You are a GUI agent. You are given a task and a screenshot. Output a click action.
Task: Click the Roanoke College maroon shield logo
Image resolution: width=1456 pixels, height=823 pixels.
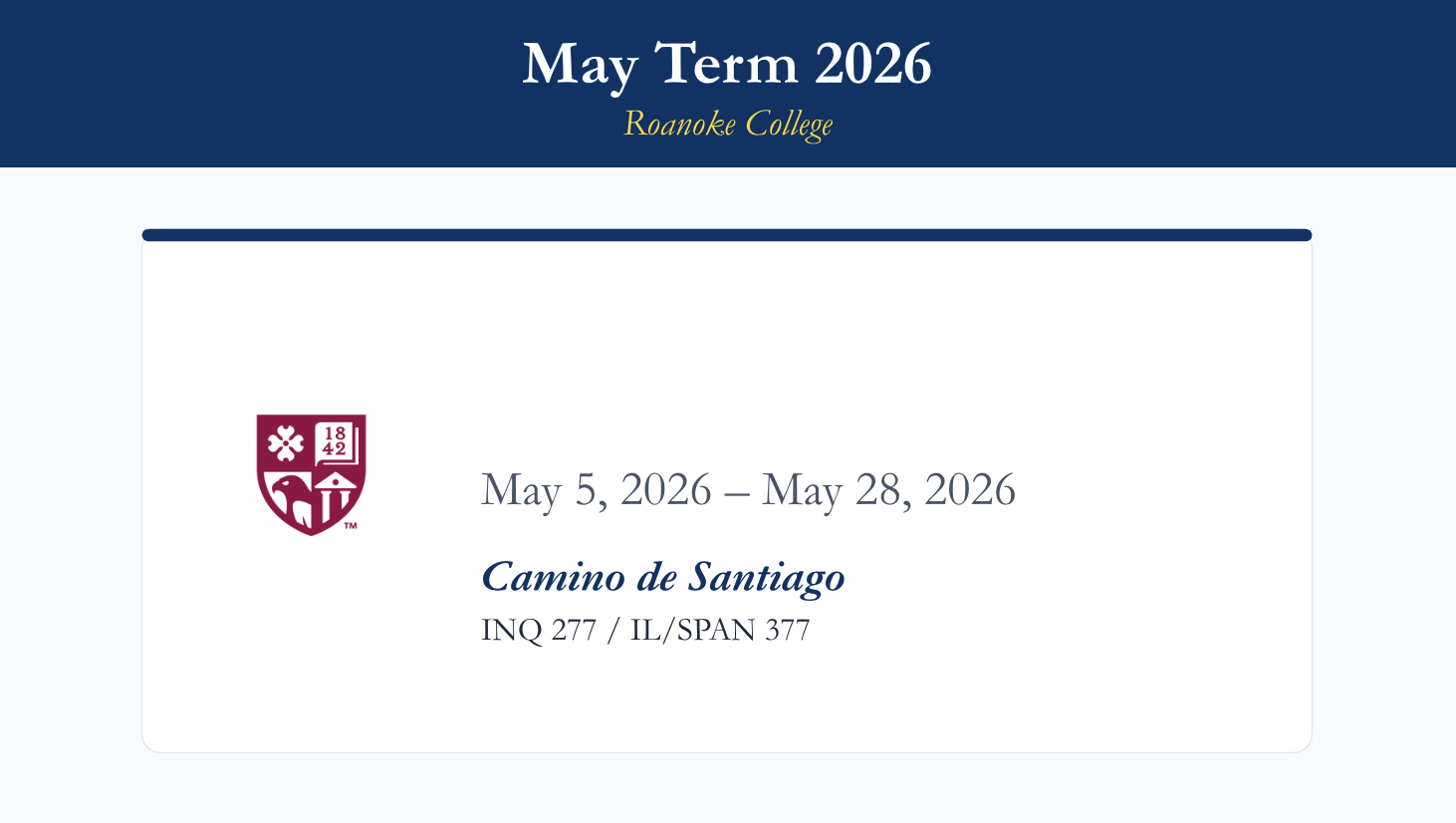pos(311,474)
